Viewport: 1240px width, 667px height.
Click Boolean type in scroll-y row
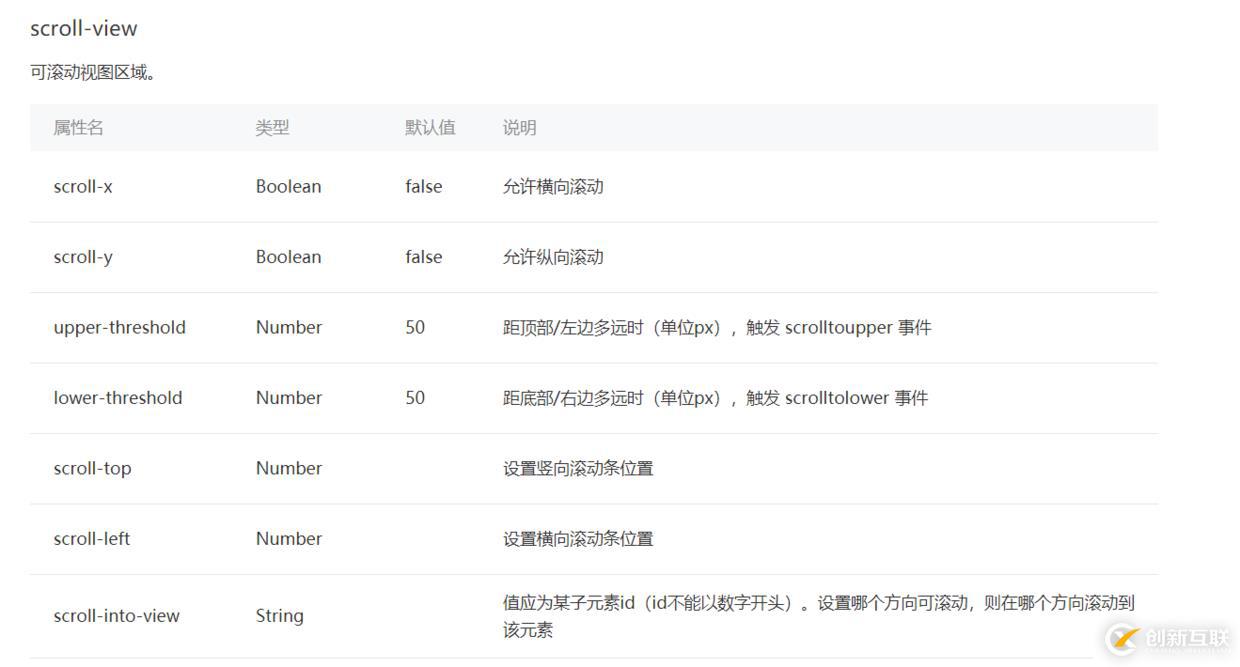[288, 257]
